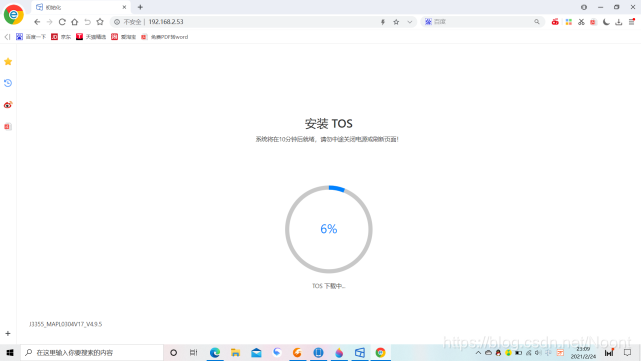The image size is (641, 361).
Task: Open the downloads manager icon
Action: point(619,22)
